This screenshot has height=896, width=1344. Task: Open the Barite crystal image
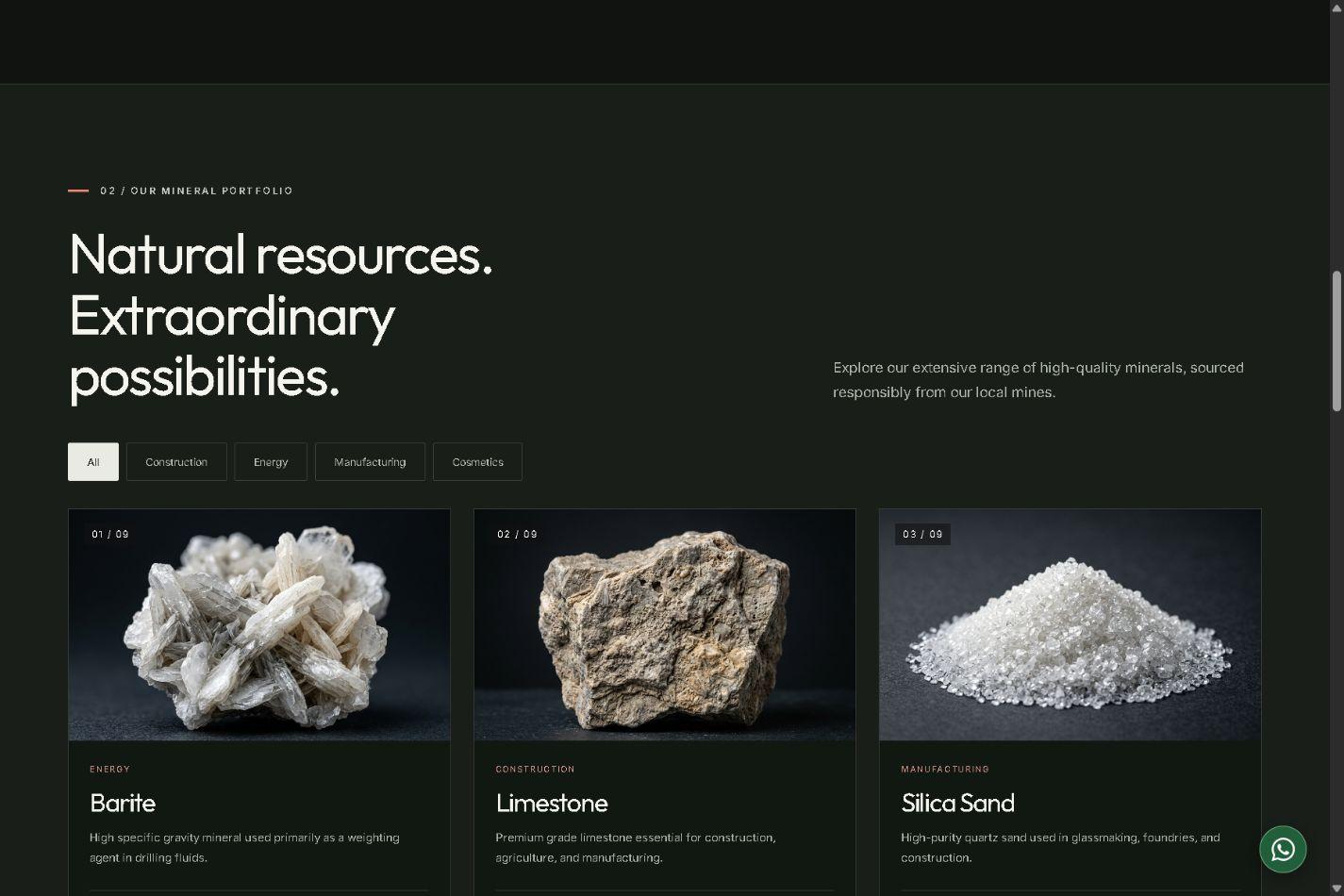click(x=259, y=625)
